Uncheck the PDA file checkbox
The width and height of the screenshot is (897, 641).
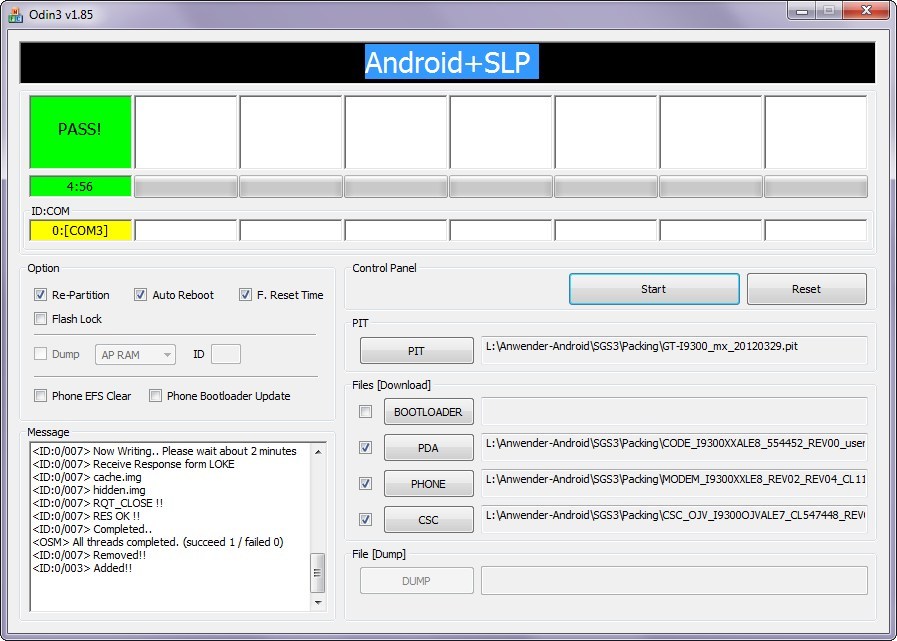(365, 448)
